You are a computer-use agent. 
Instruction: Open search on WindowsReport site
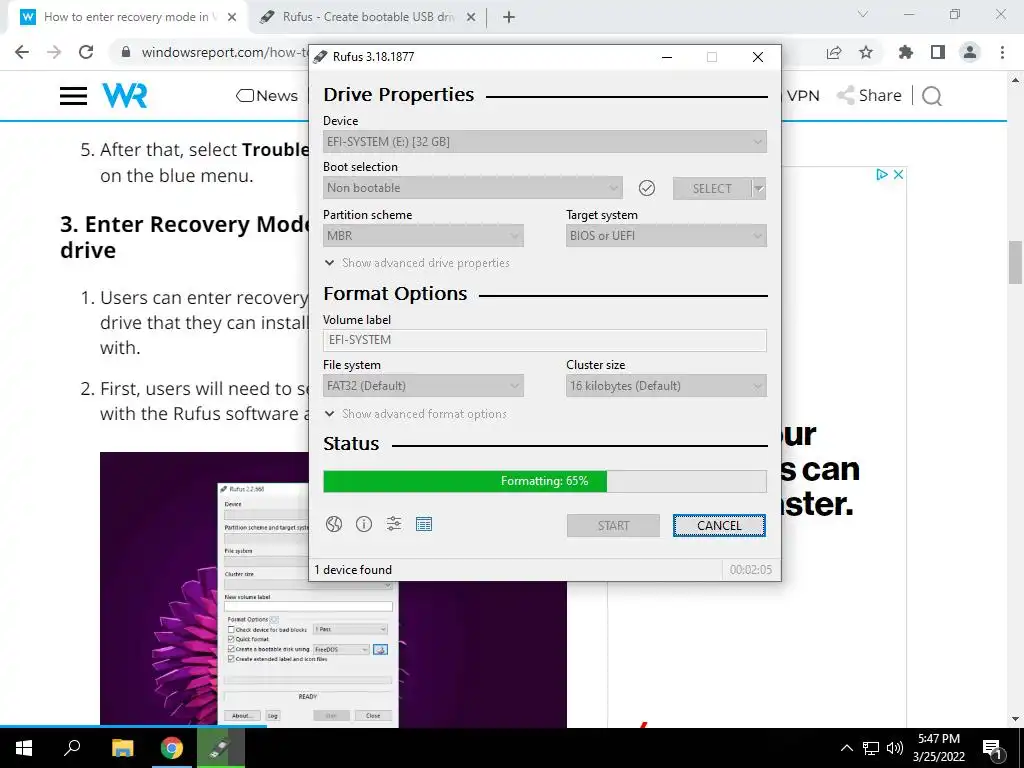tap(932, 96)
